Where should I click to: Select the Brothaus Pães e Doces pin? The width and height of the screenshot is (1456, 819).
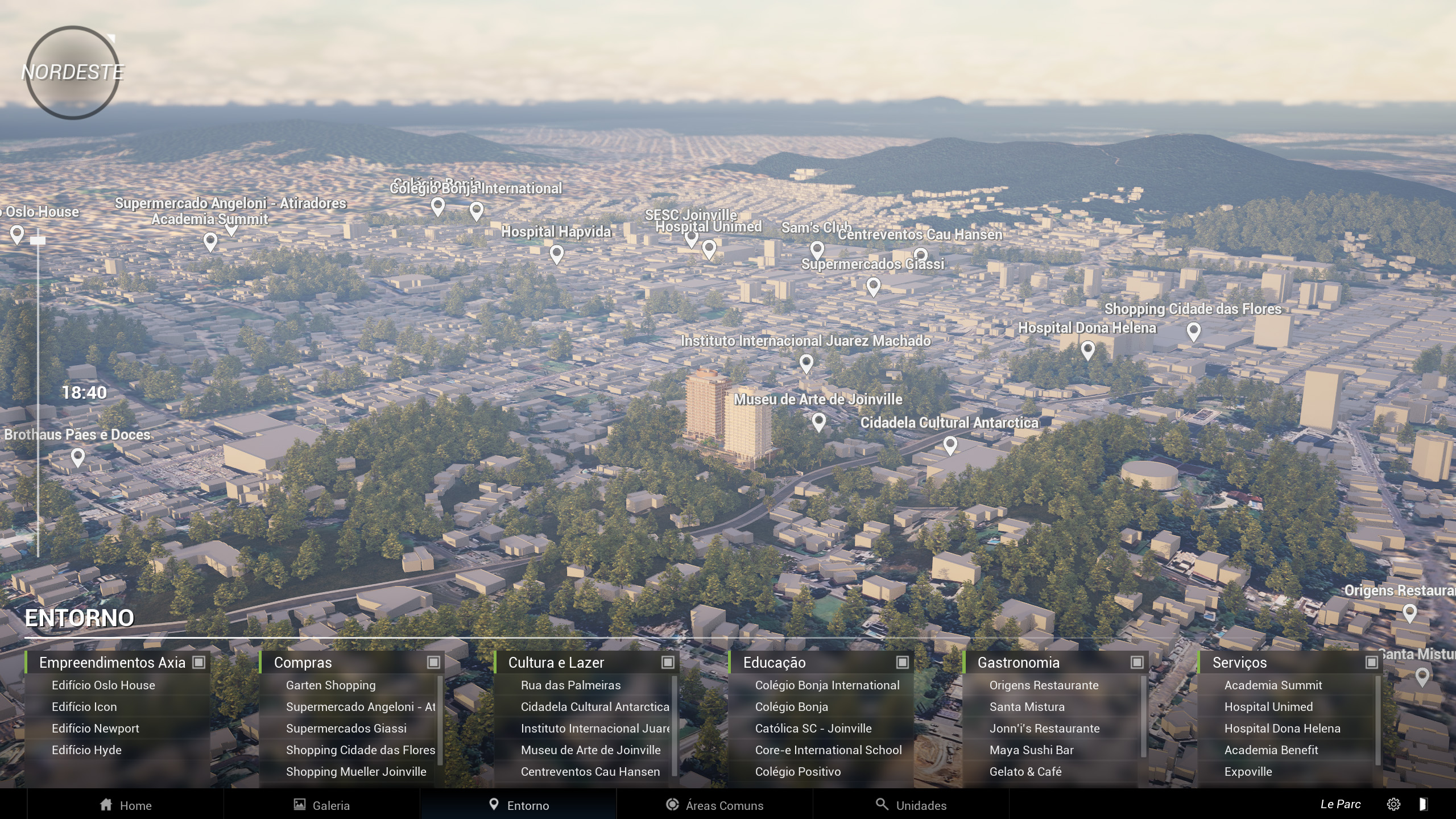[78, 457]
